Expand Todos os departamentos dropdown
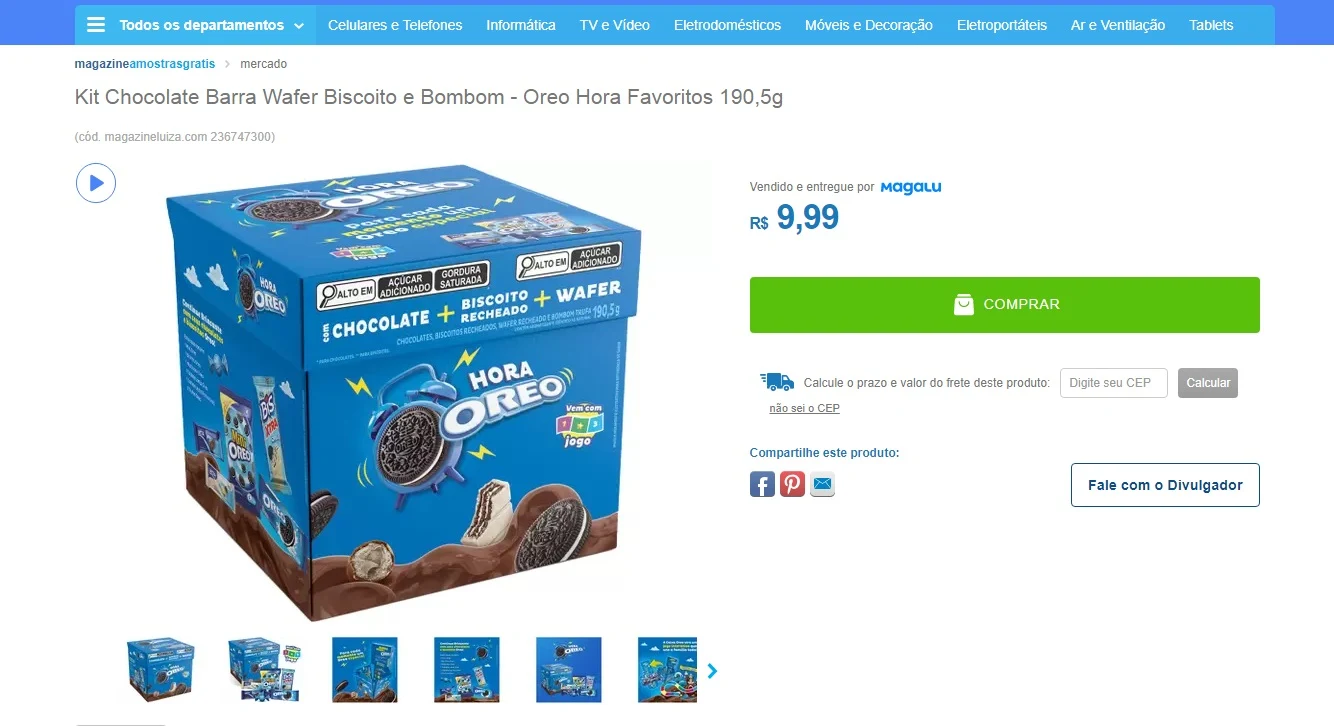1334x726 pixels. coord(195,25)
